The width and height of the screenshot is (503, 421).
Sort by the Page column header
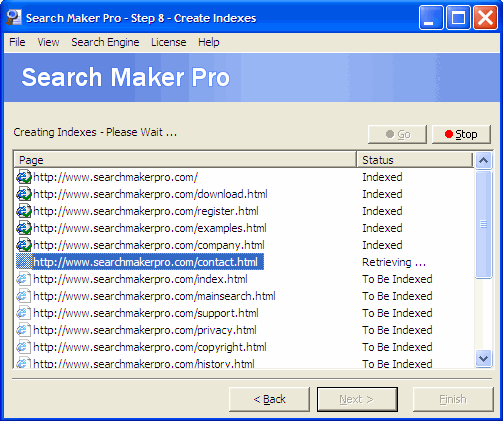tap(185, 160)
